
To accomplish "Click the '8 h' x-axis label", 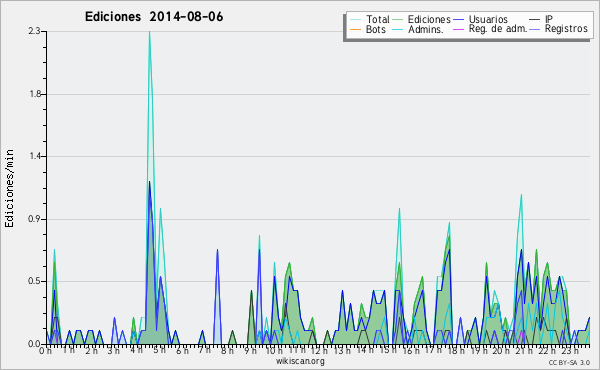I will [x=227, y=350].
